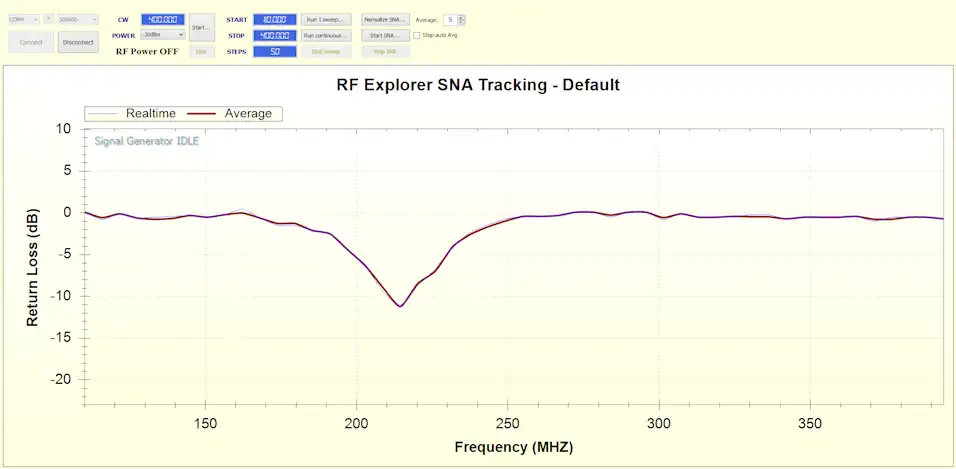Click the STOP frequency field

pos(274,35)
